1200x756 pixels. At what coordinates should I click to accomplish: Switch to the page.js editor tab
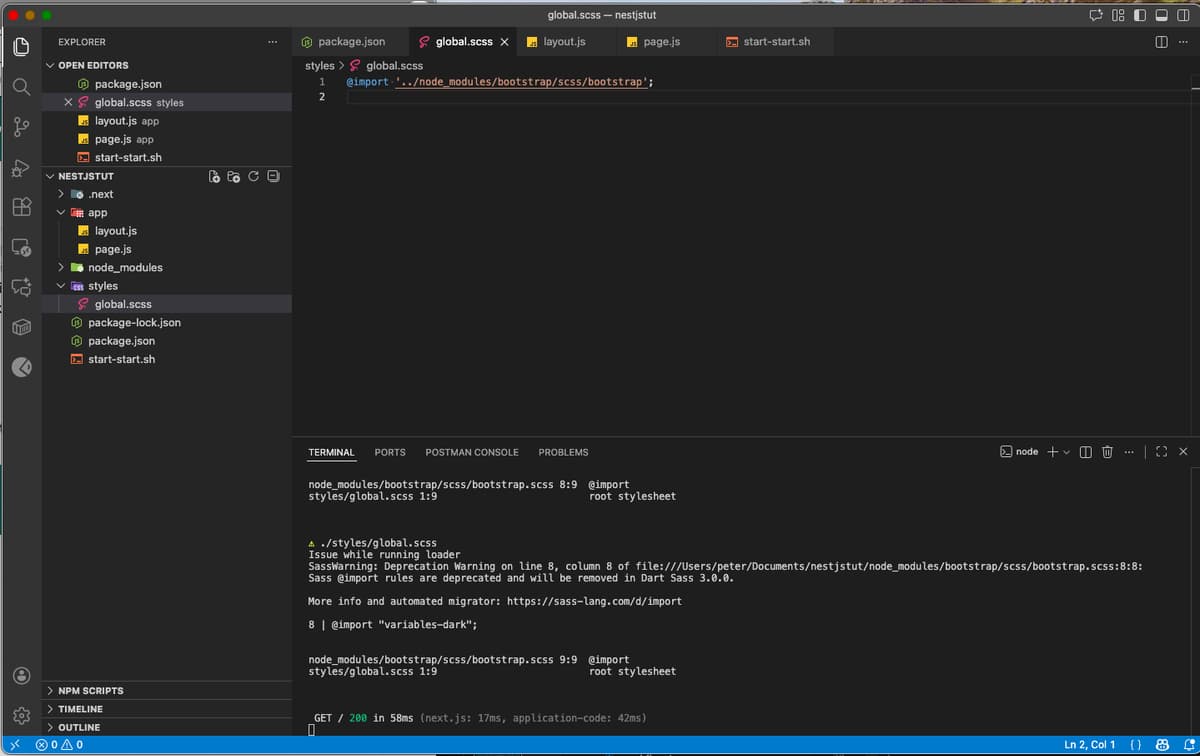pos(662,42)
